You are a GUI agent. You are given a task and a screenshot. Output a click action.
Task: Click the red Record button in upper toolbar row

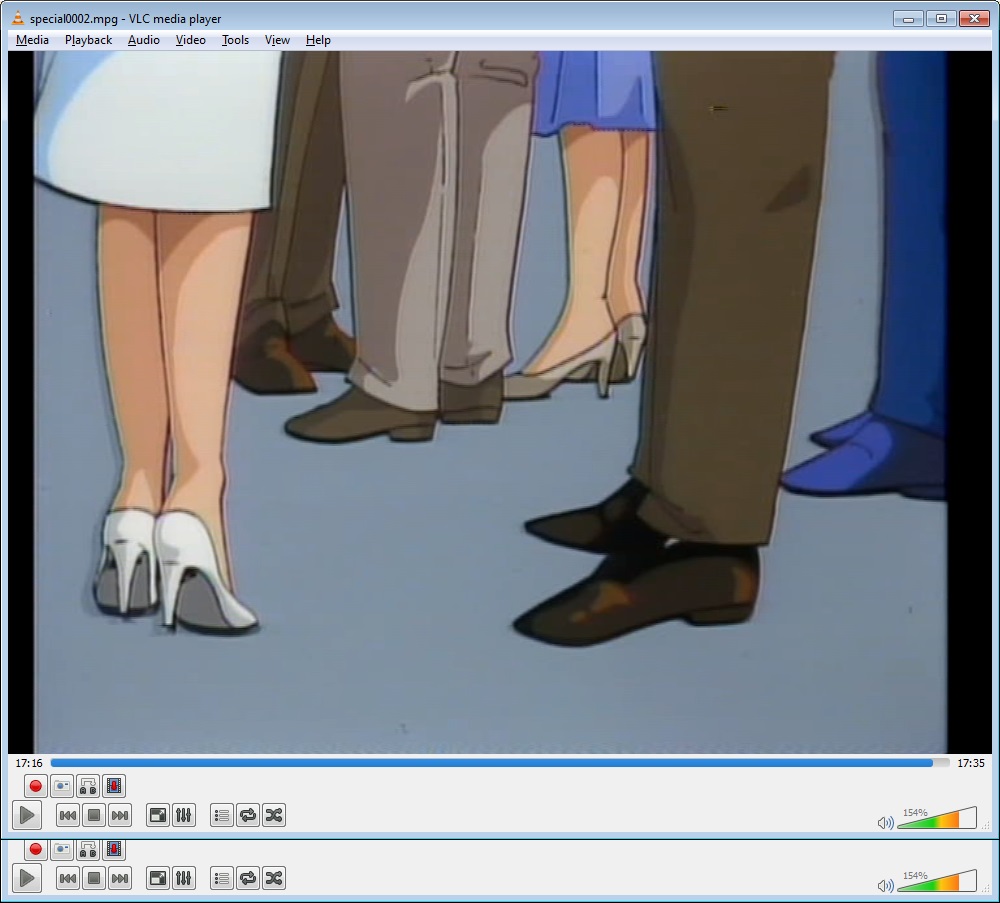pos(36,786)
